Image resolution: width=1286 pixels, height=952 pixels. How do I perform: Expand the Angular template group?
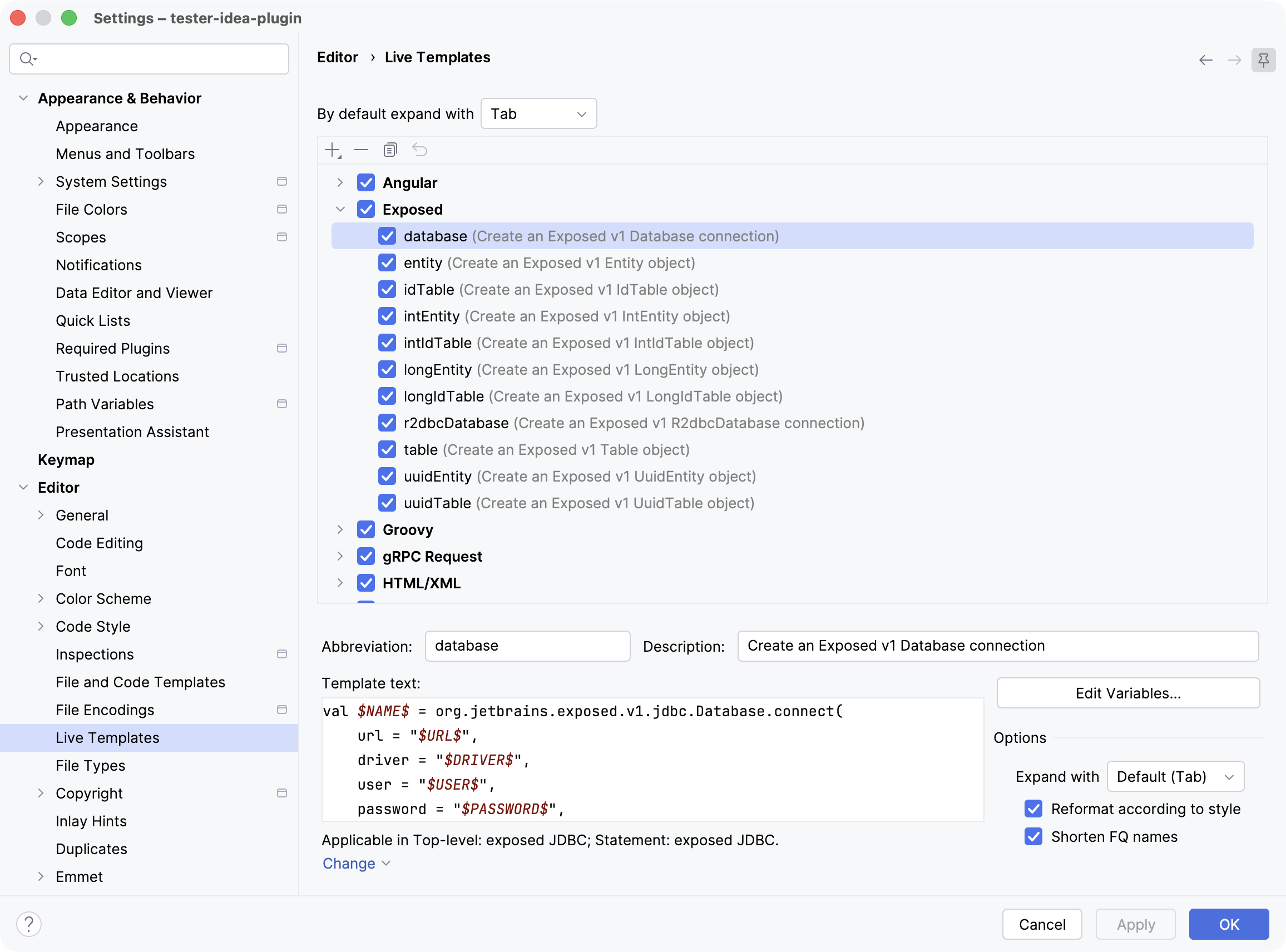pos(340,183)
